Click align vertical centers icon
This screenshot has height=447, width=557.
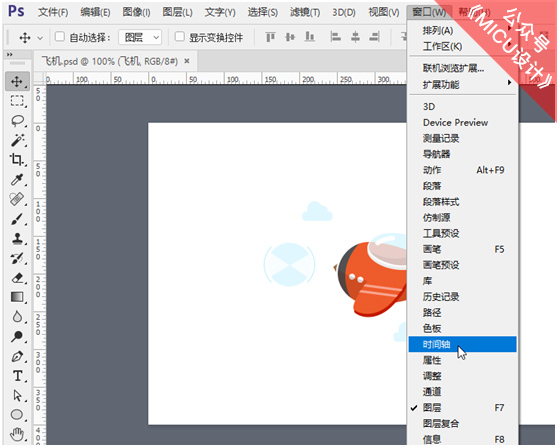coord(290,37)
